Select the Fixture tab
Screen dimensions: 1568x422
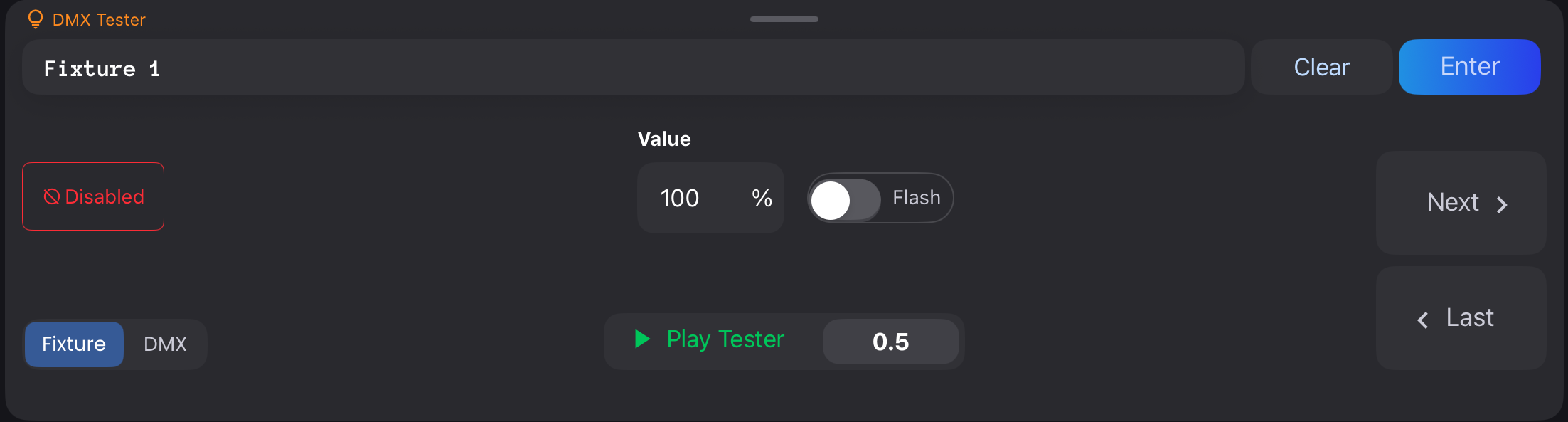tap(73, 344)
